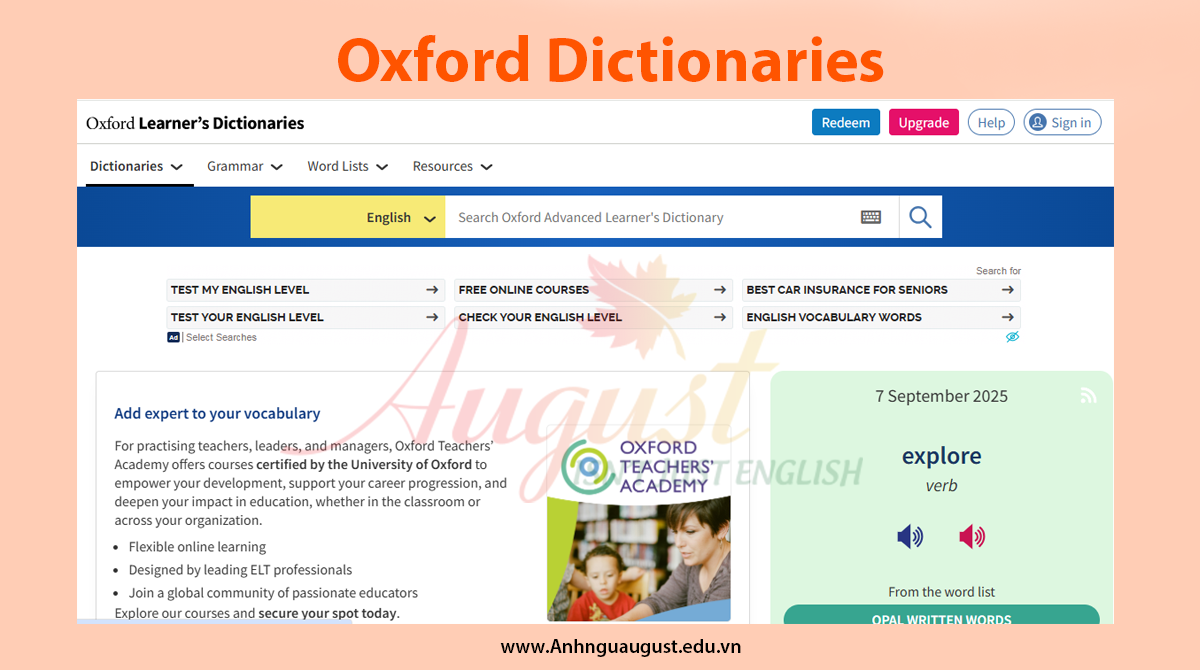The height and width of the screenshot is (670, 1200).
Task: Open the on-screen keyboard icon
Action: coord(871,217)
